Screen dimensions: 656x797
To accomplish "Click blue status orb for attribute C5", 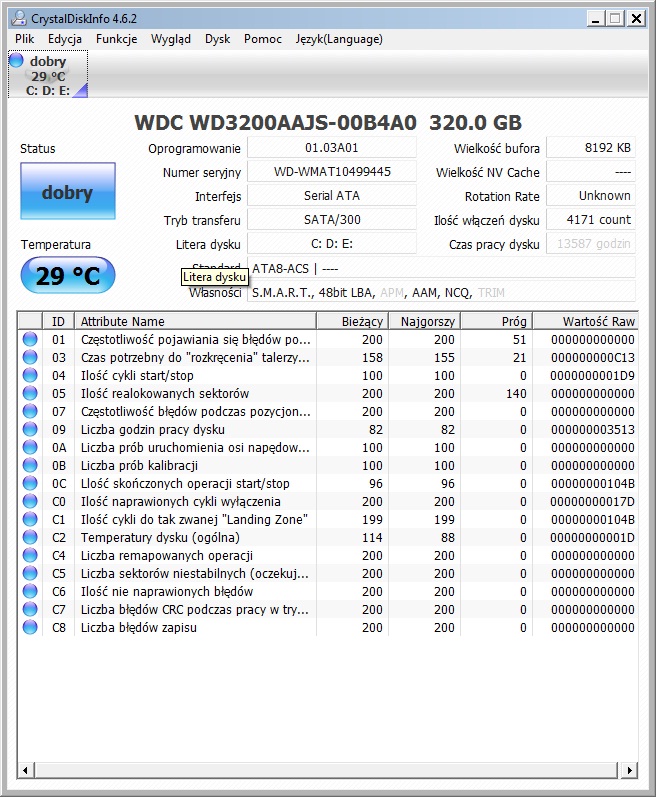I will (30, 573).
